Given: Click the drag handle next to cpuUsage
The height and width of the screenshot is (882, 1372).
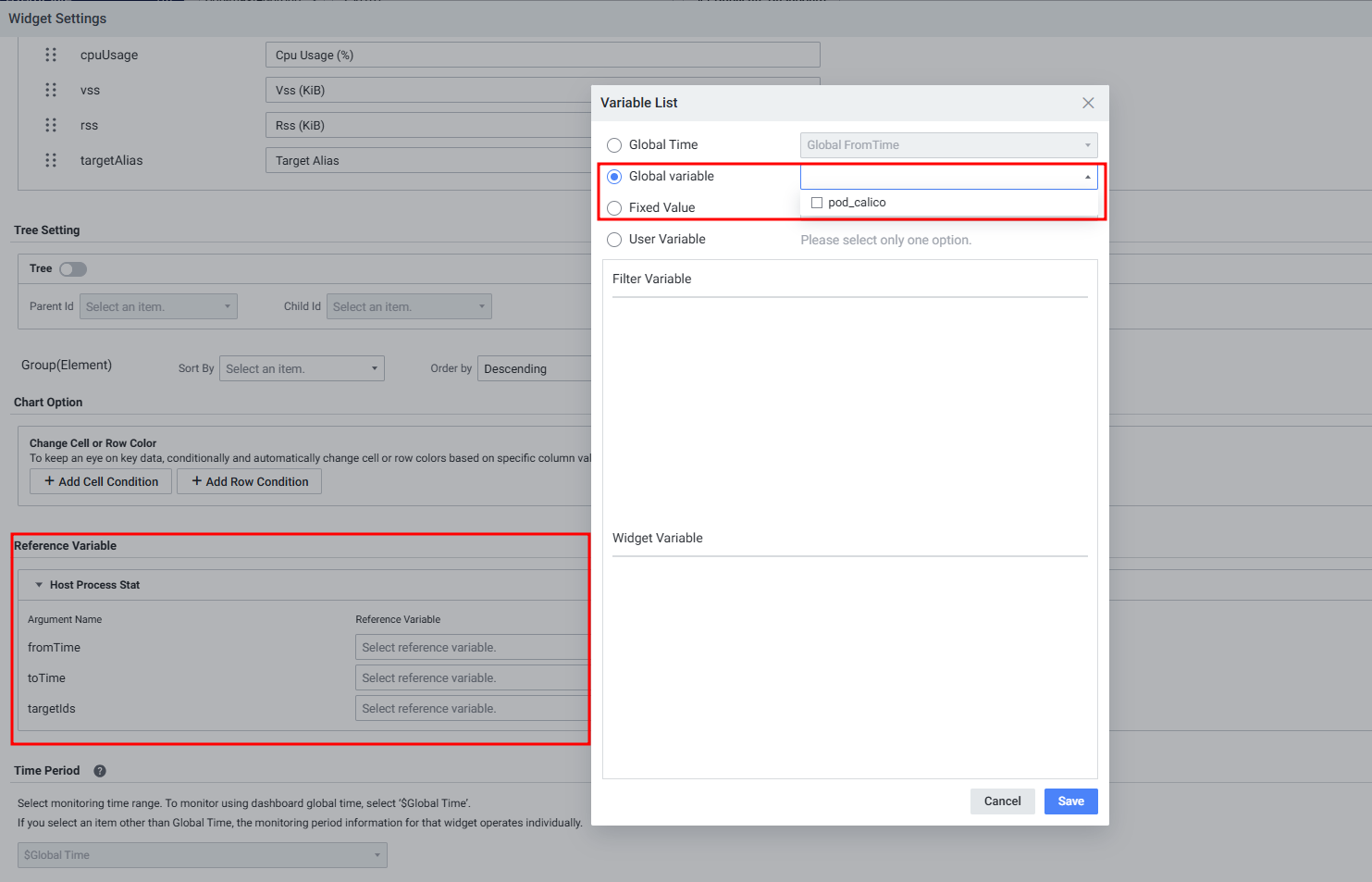Looking at the screenshot, I should [51, 55].
